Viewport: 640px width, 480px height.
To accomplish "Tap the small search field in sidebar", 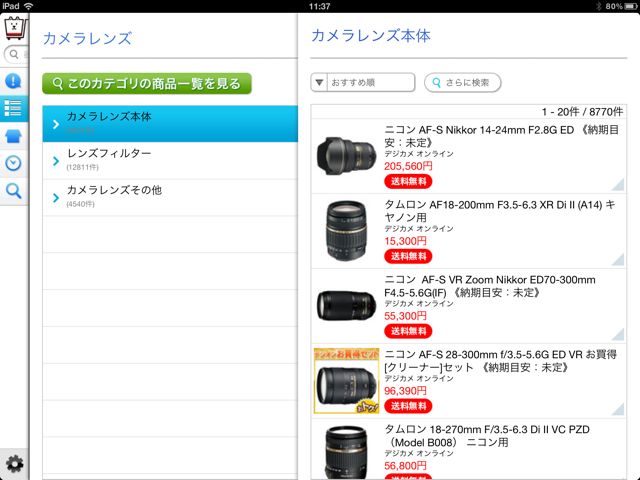I will (16, 54).
